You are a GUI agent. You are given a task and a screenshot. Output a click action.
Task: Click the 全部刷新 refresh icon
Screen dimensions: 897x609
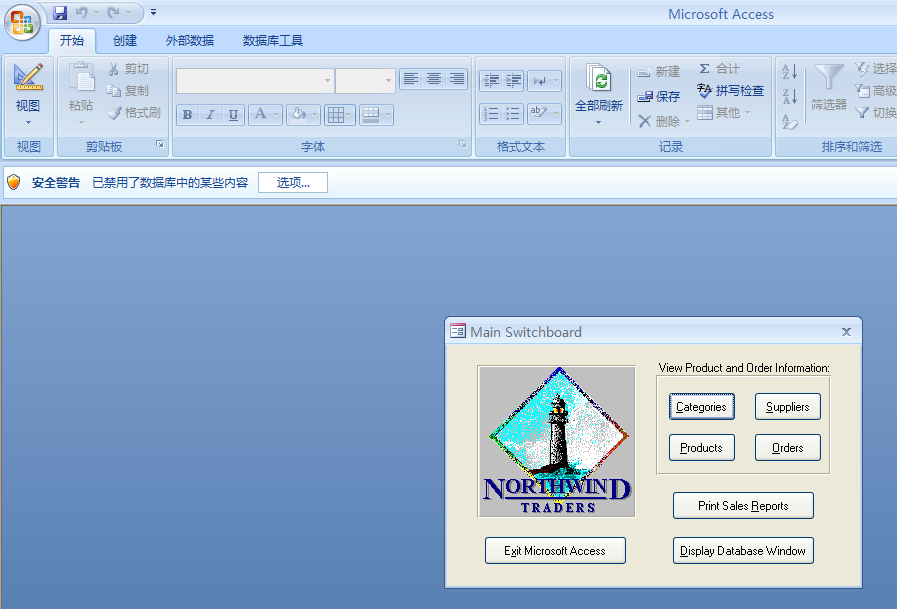coord(599,78)
